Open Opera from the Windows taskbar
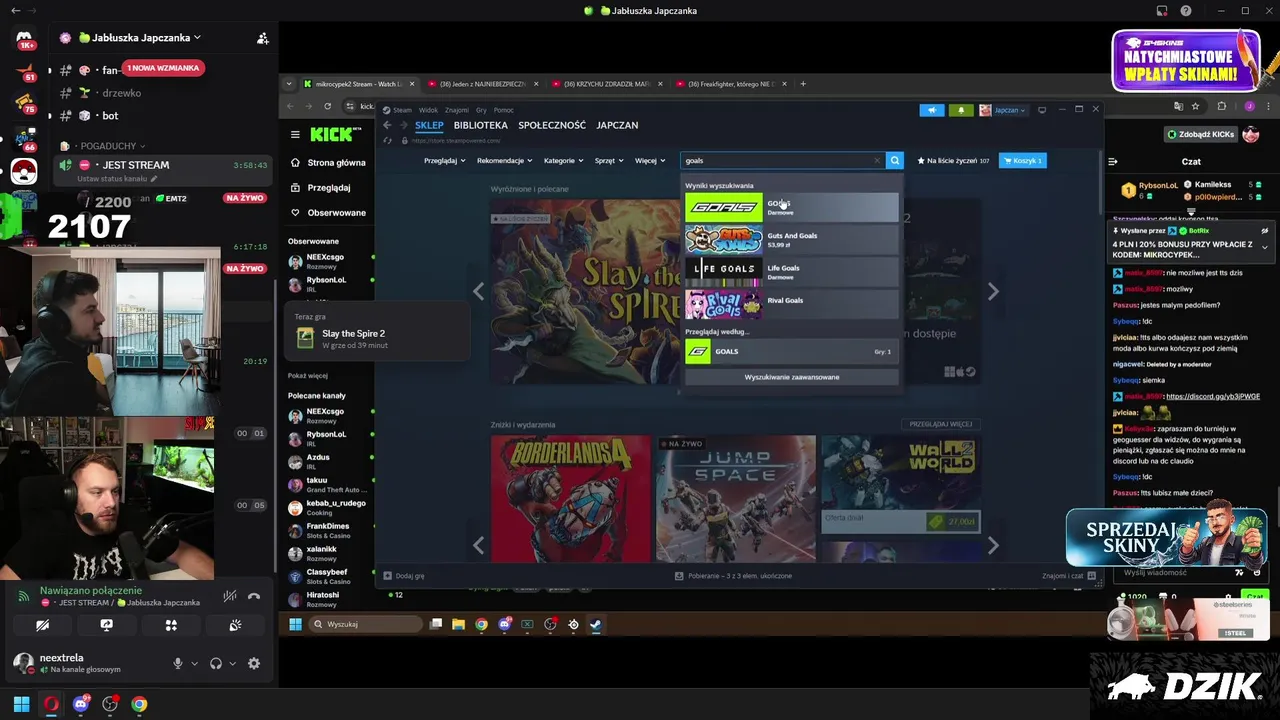Viewport: 1280px width, 720px height. (x=51, y=704)
